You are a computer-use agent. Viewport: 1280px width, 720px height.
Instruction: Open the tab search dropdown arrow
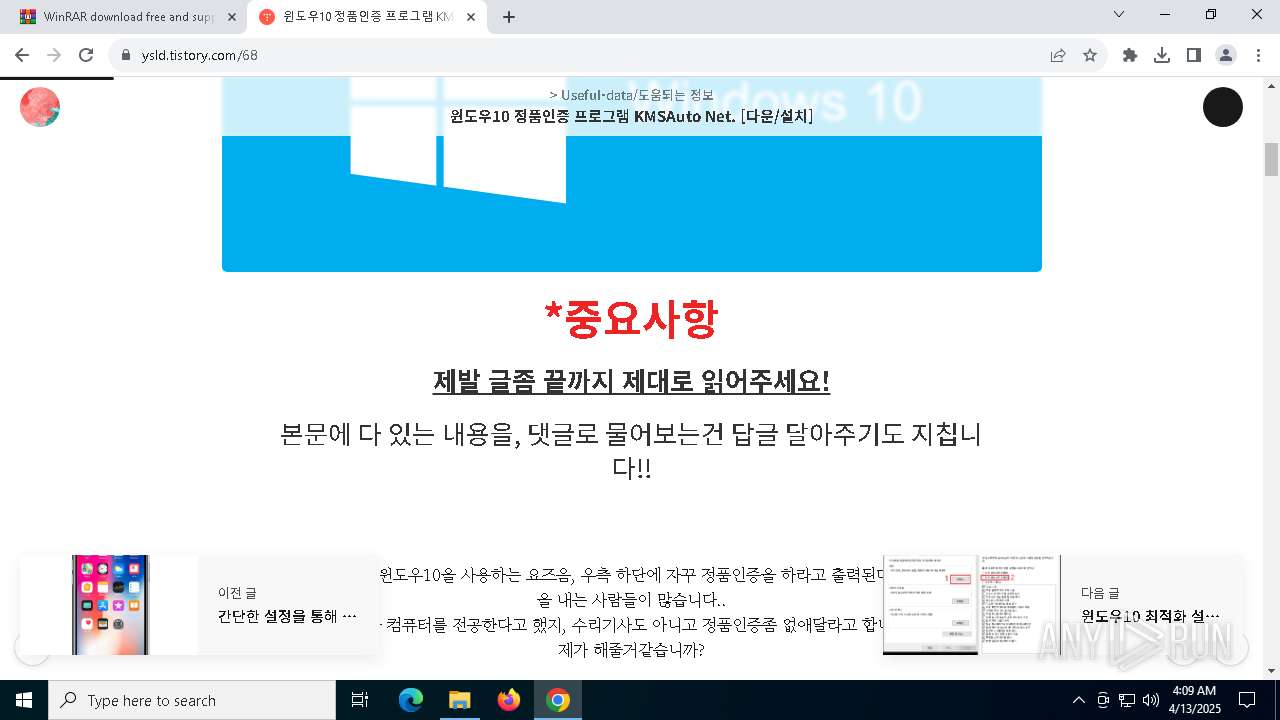pyautogui.click(x=1119, y=14)
